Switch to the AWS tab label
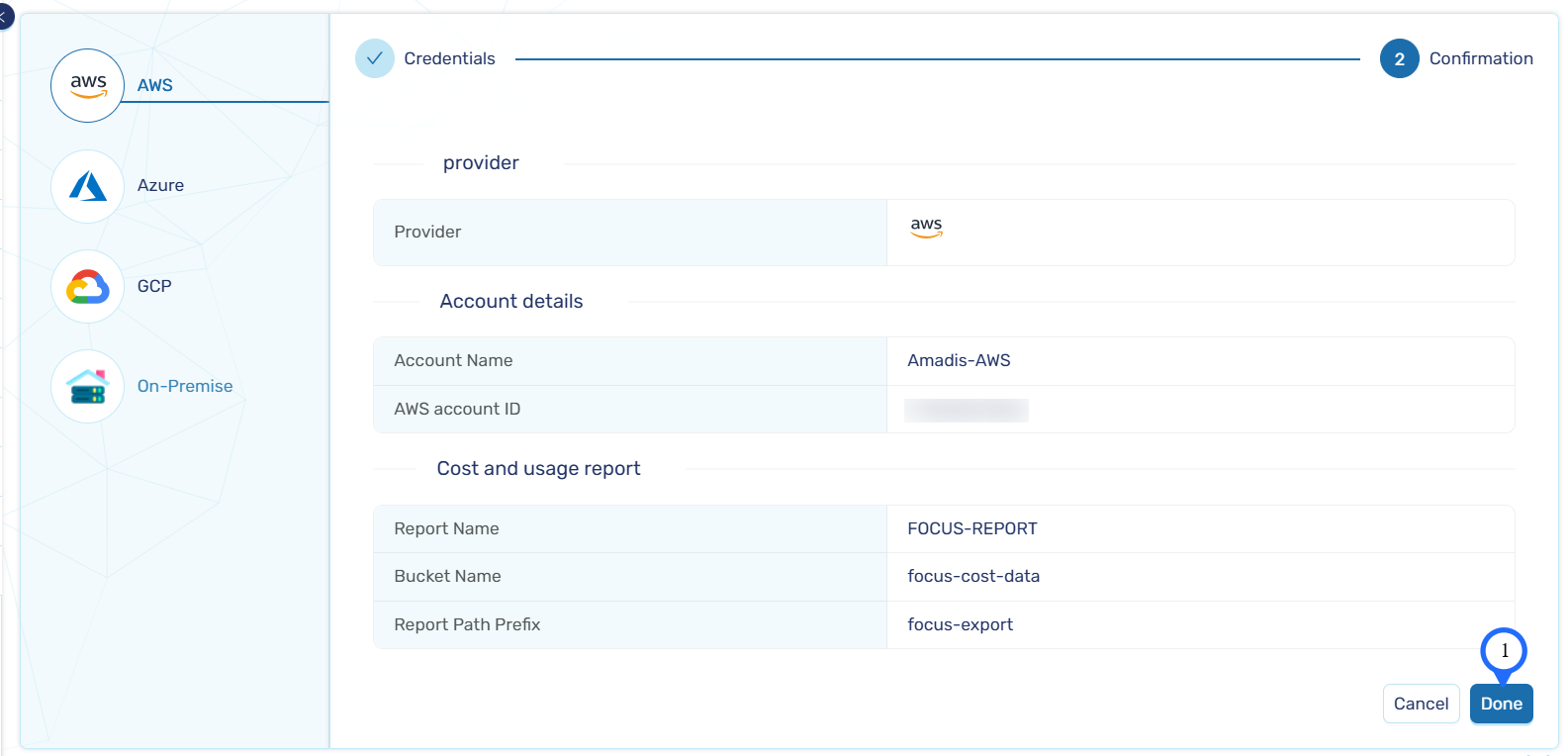Viewport: 1568px width, 756px height. [155, 85]
